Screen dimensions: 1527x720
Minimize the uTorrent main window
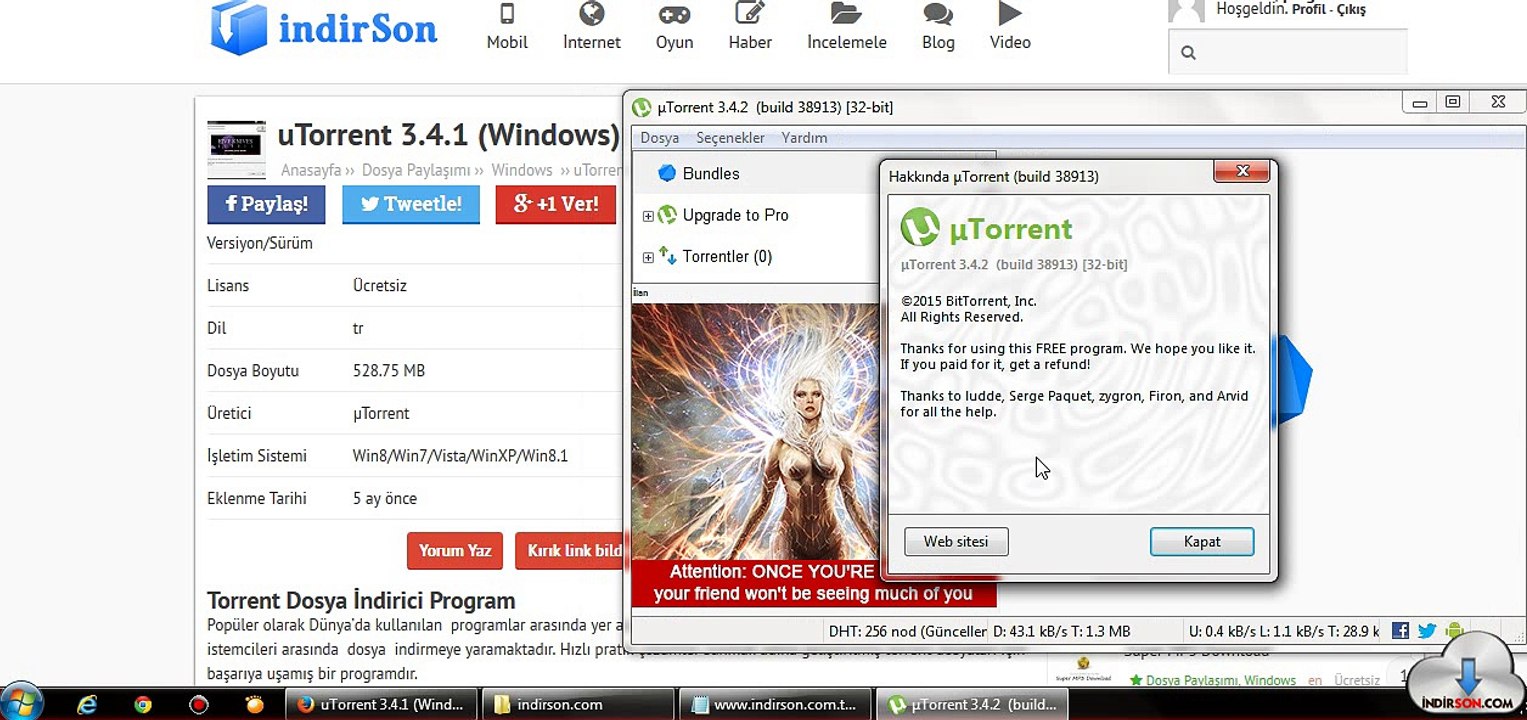[x=1418, y=102]
